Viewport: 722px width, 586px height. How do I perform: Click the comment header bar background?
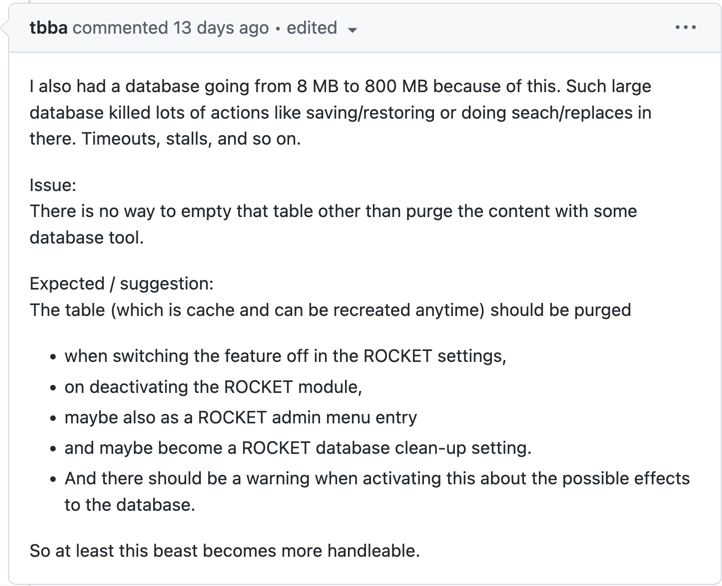520,28
